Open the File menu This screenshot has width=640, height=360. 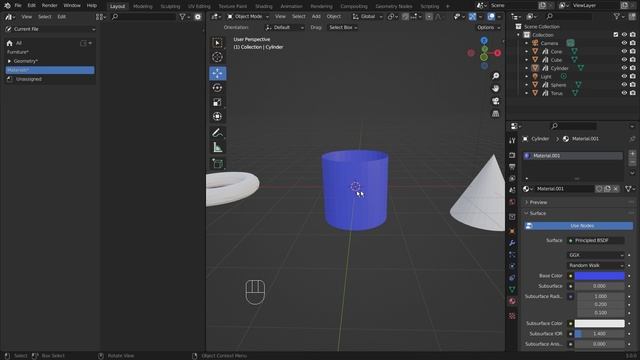[x=18, y=6]
